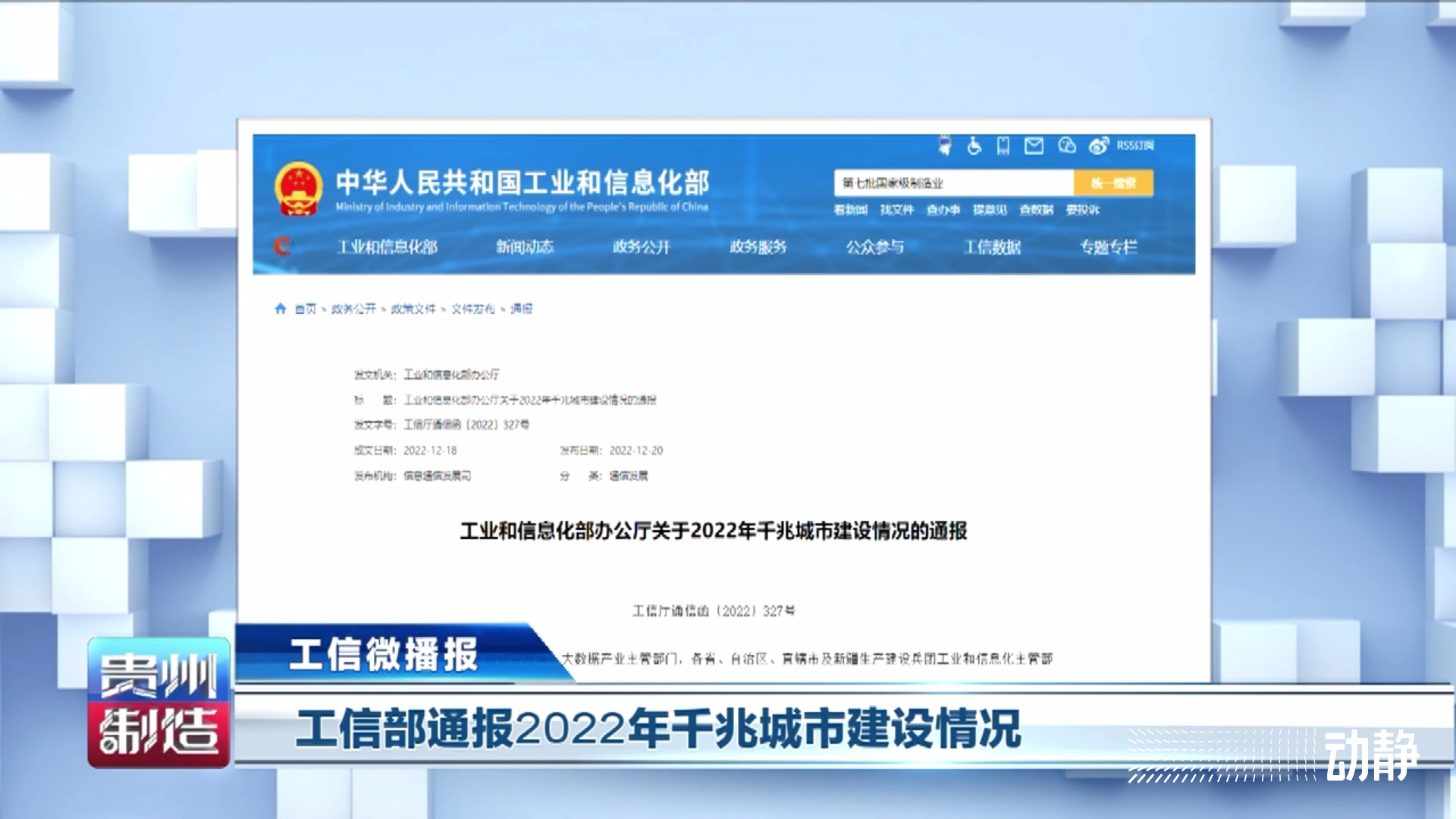Viewport: 1456px width, 819px height.
Task: Open the email envelope icon
Action: [x=1034, y=146]
